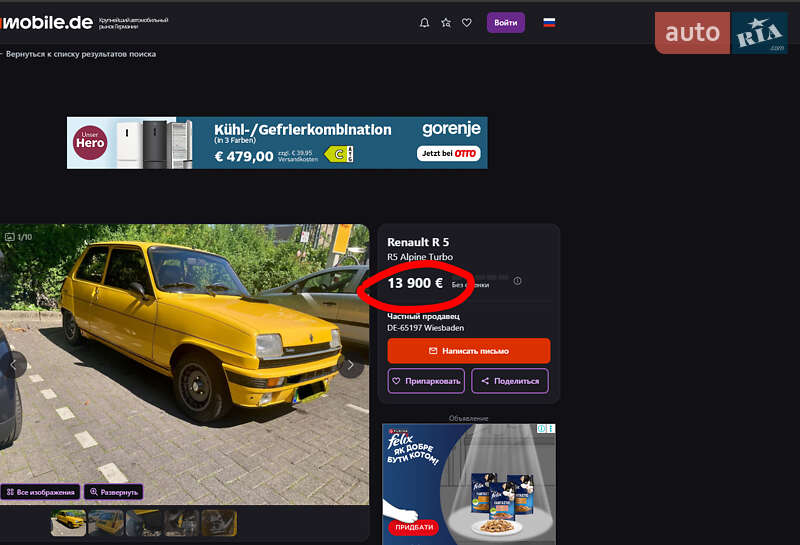
Task: Show next car photo arrow
Action: click(x=351, y=365)
